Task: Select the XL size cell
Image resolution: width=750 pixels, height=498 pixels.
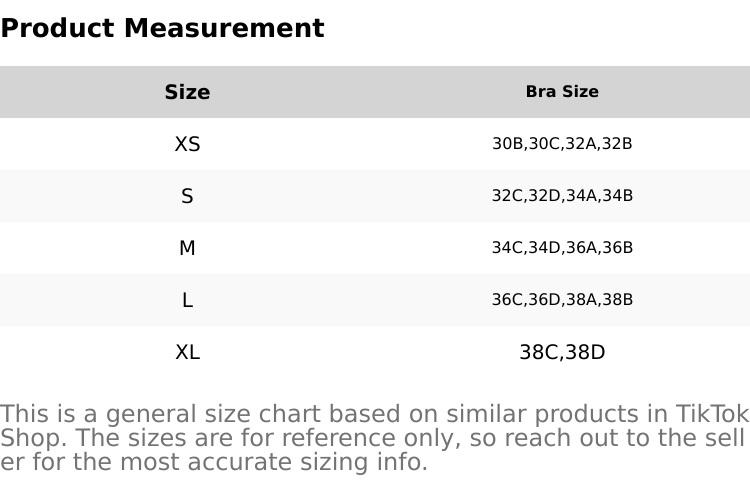Action: point(187,352)
